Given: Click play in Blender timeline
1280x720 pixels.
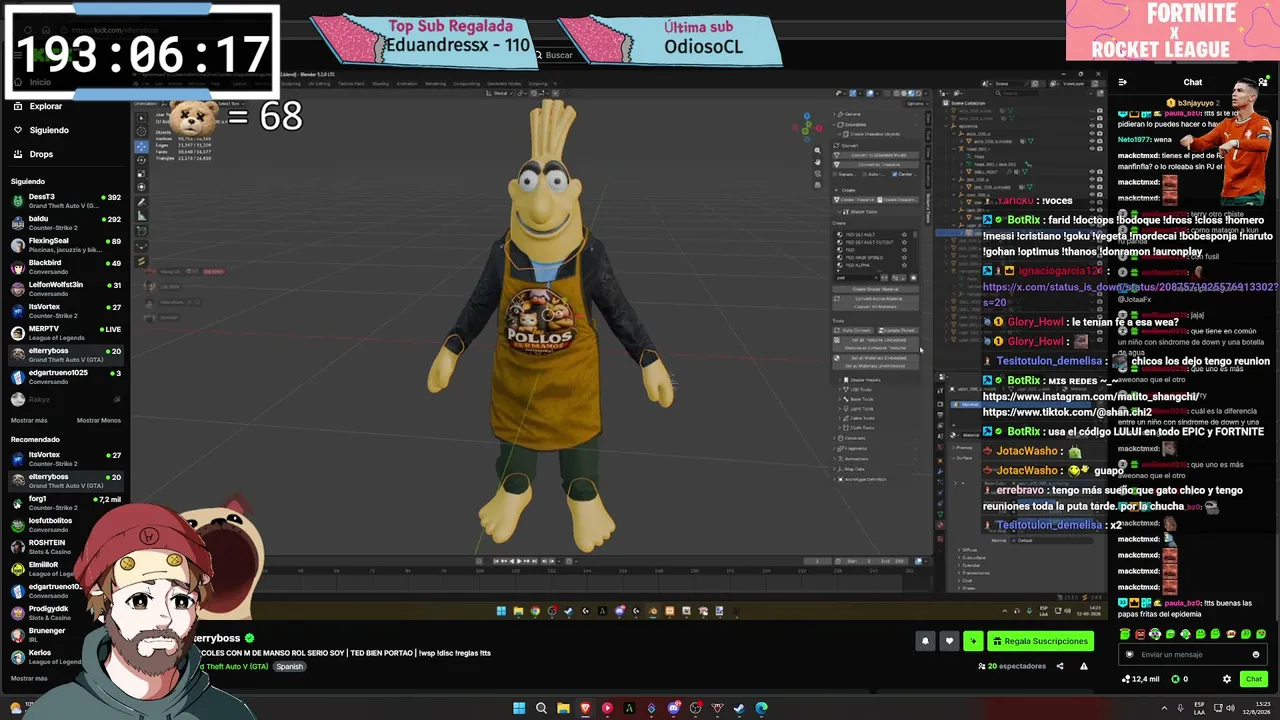Looking at the screenshot, I should (518, 561).
